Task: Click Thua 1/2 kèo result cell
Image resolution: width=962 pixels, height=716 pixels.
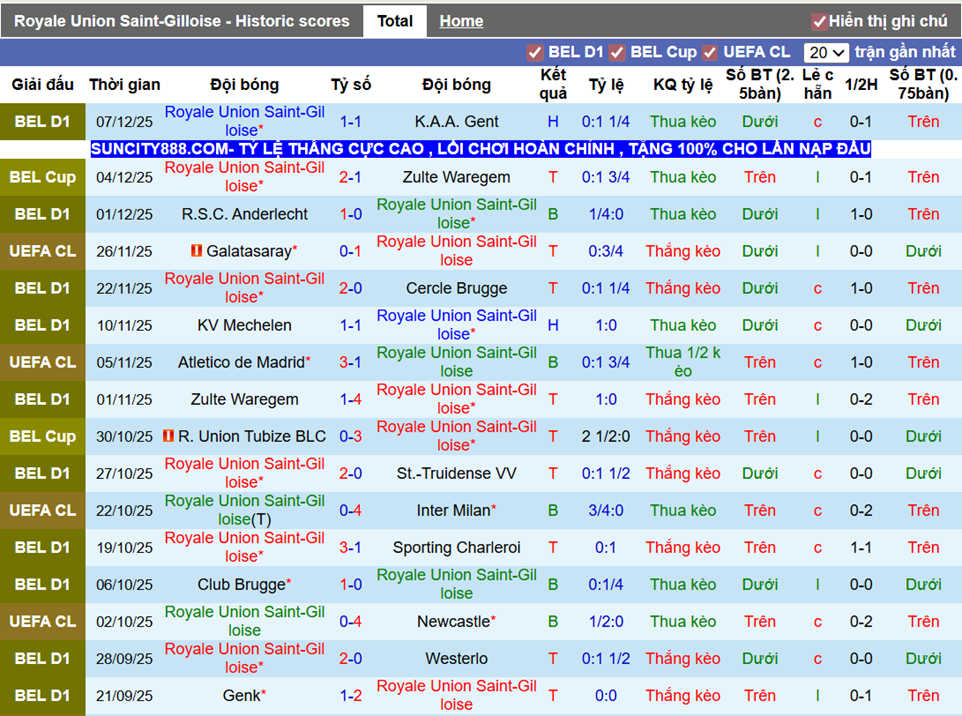Action: (x=683, y=362)
